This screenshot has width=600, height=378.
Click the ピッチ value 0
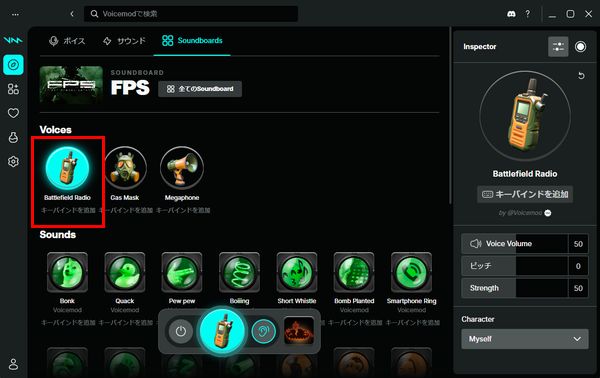[x=578, y=266]
